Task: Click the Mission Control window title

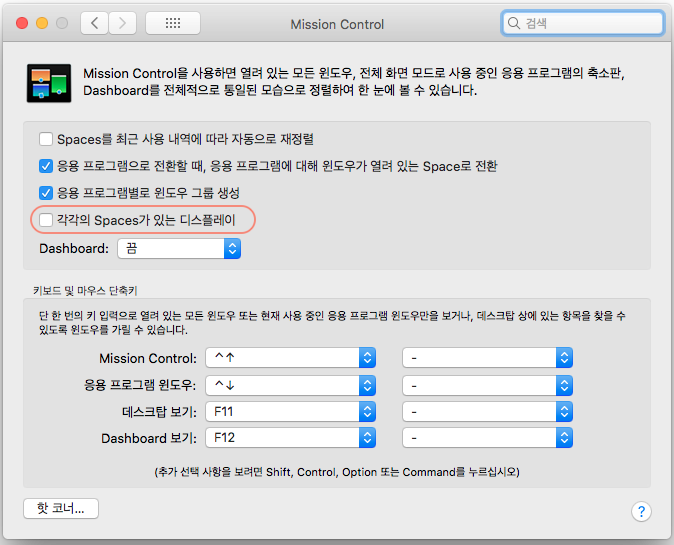Action: coord(337,24)
